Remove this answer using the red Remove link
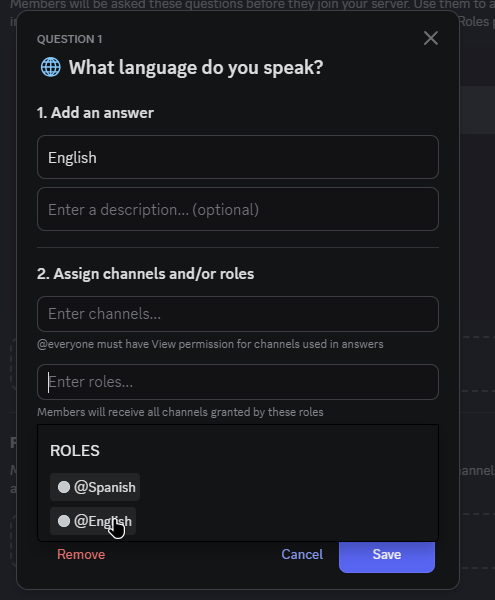The width and height of the screenshot is (495, 600). click(81, 554)
